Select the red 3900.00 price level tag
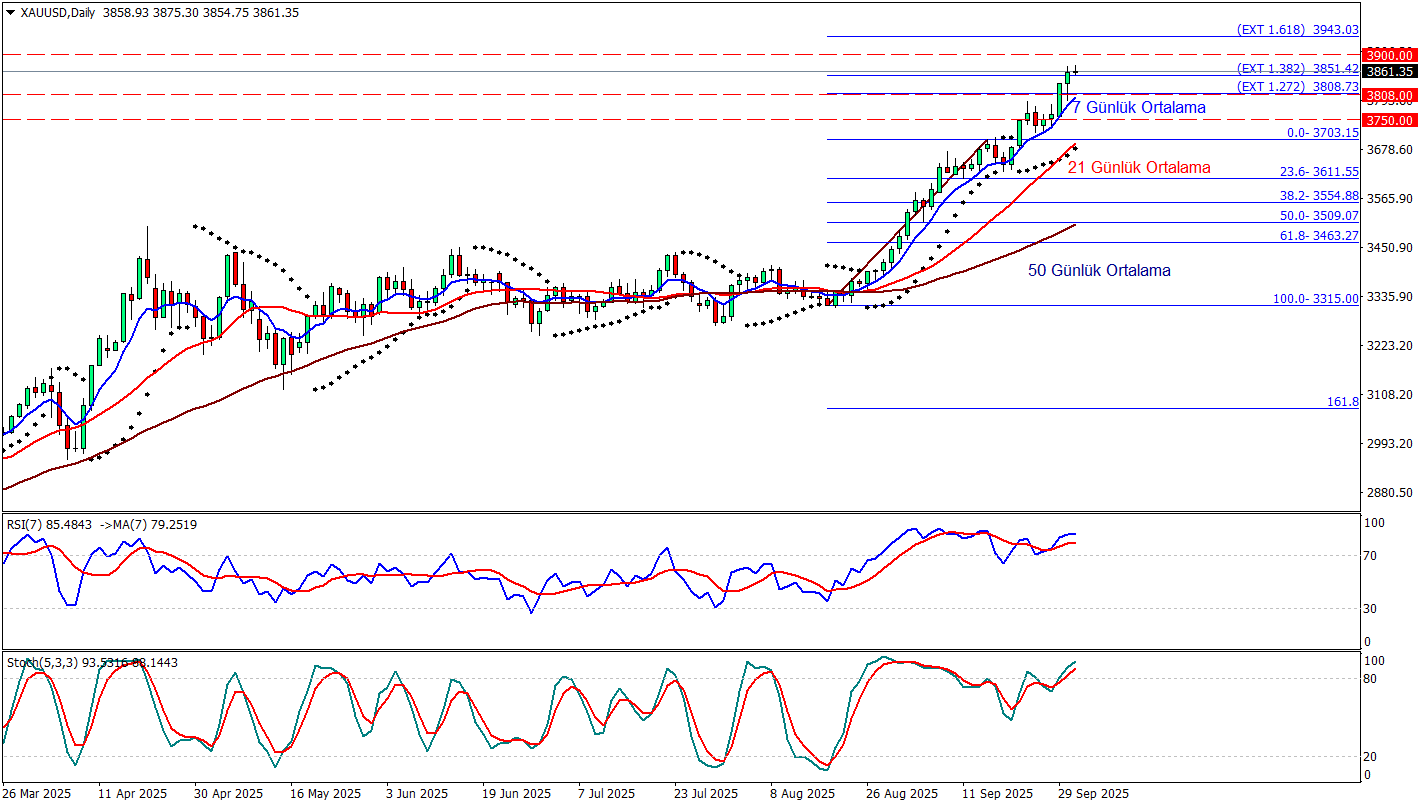Screen dimensions: 1424x806 click(1389, 55)
